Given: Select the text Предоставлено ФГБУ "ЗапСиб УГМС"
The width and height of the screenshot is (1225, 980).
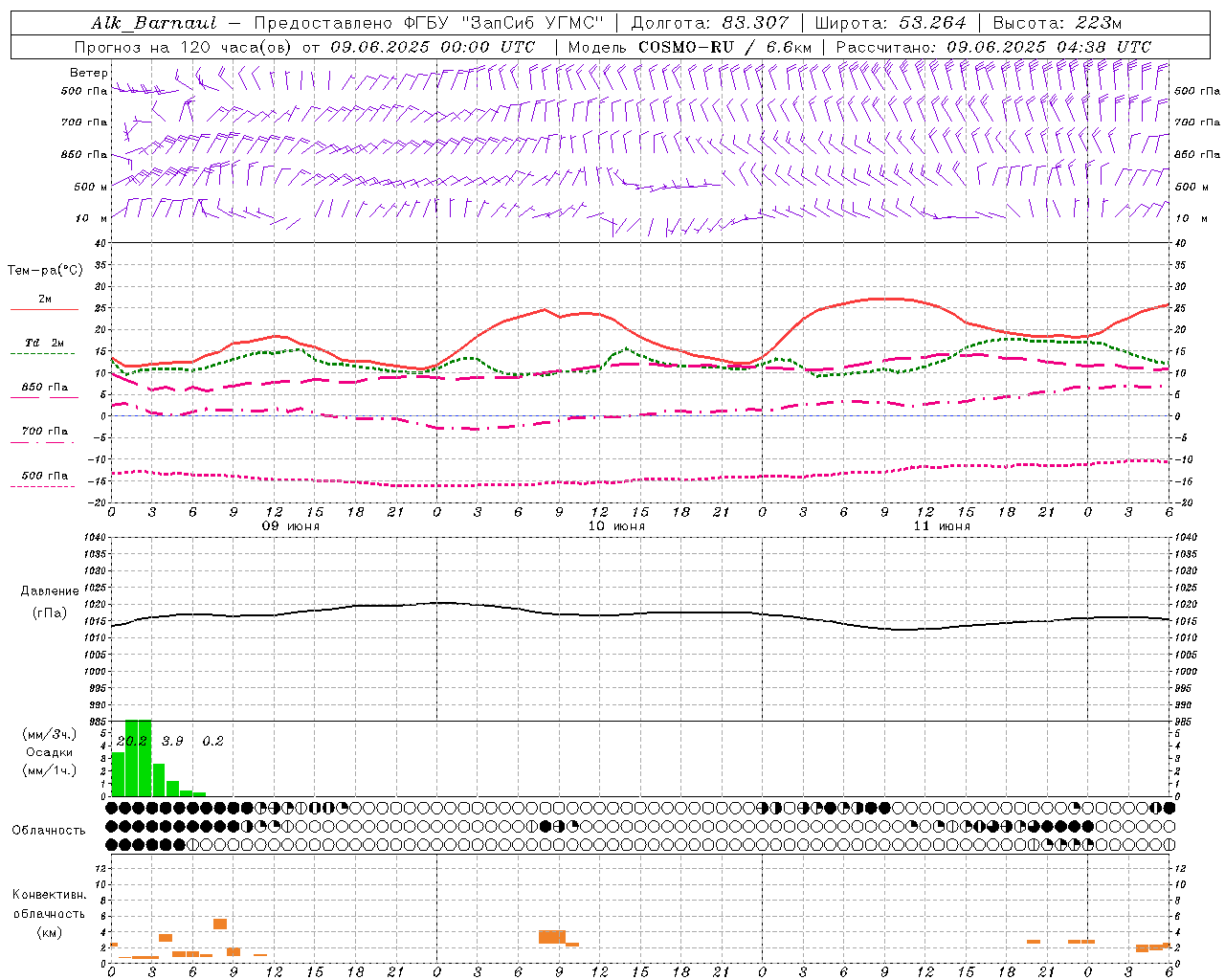Looking at the screenshot, I should pos(430,23).
